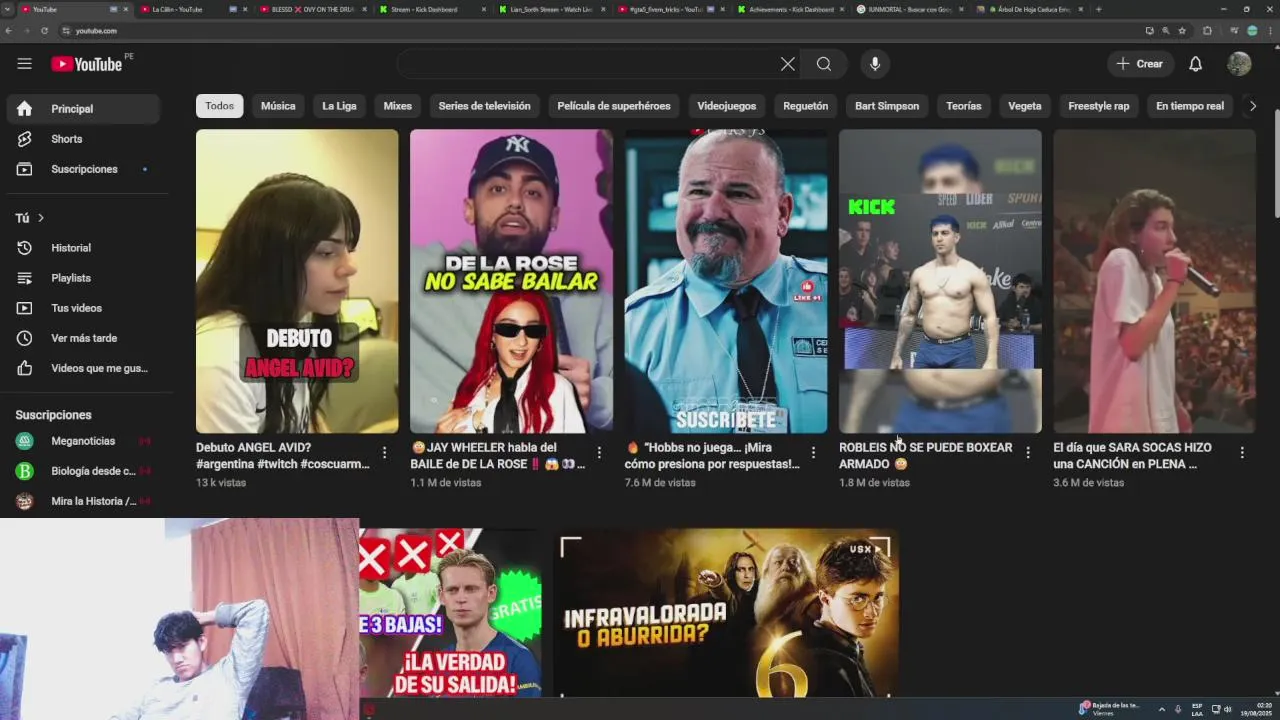Open La verdad de su salida video
This screenshot has width=1280, height=720.
451,613
